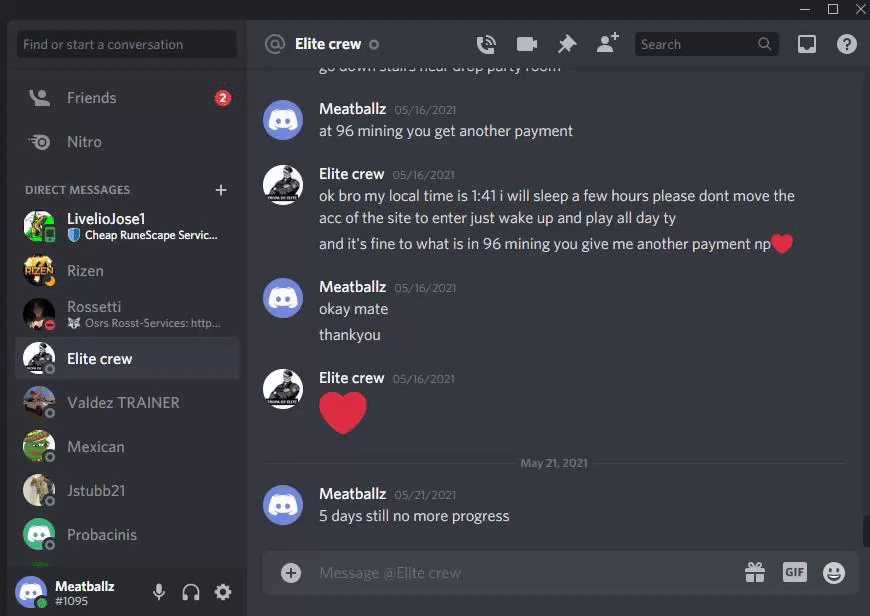This screenshot has height=616, width=870.
Task: Start a voice call with Elite crew
Action: [x=486, y=44]
